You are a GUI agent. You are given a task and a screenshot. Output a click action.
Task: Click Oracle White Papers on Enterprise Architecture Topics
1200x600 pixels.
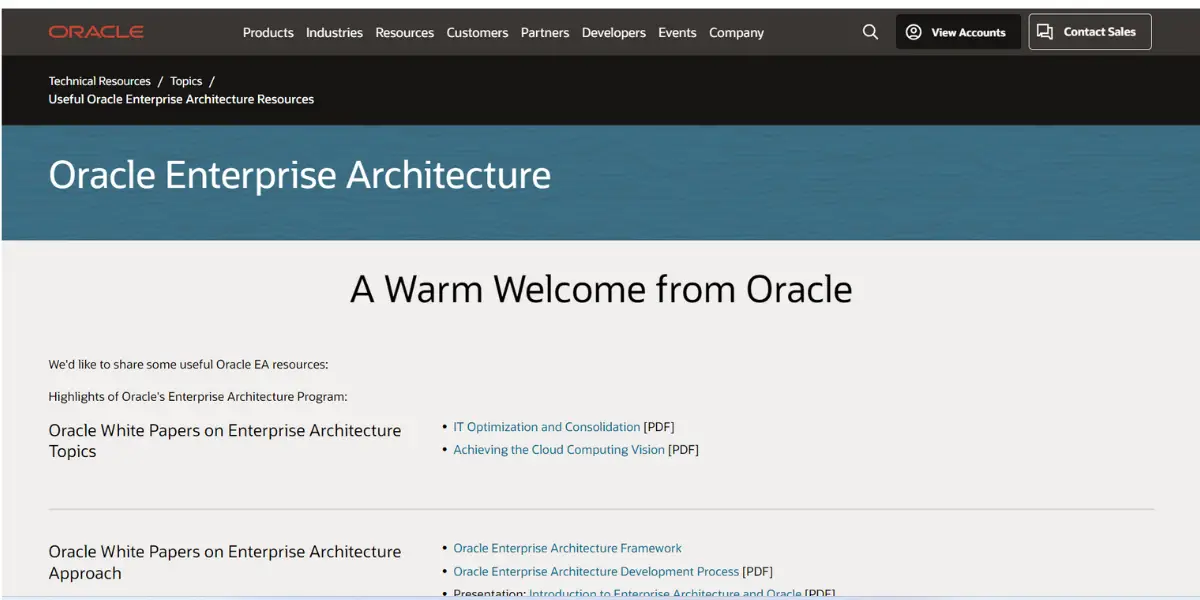(225, 441)
